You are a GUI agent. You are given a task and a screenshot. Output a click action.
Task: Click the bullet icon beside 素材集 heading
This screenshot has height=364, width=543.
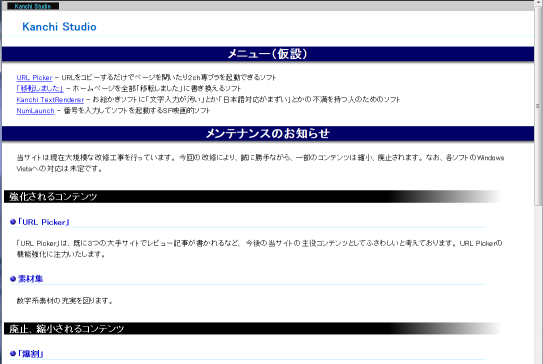click(13, 279)
